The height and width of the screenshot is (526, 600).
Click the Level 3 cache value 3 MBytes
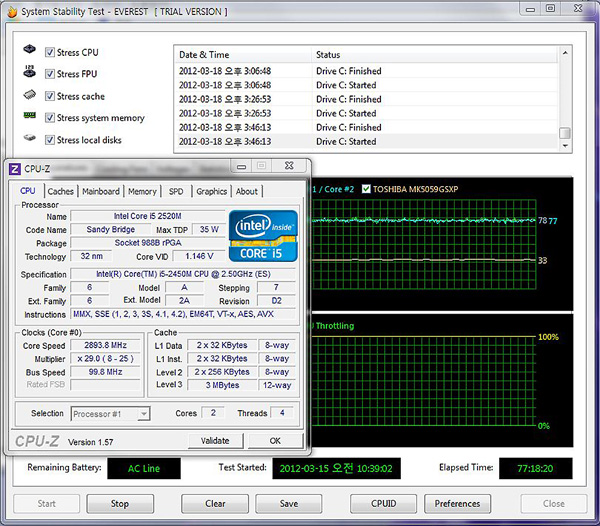[222, 385]
